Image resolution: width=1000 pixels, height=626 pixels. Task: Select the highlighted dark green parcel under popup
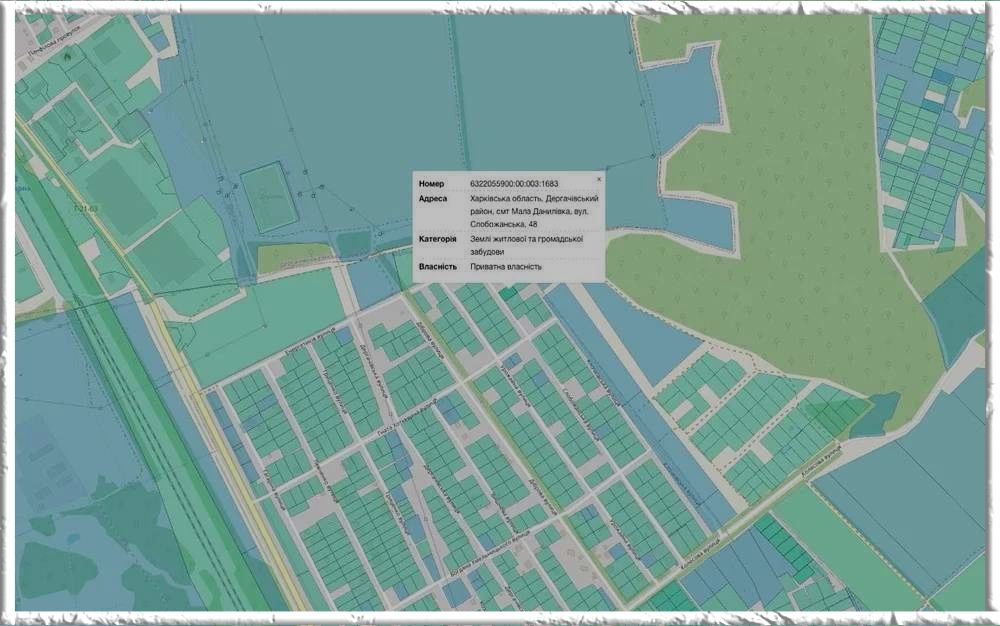[510, 293]
